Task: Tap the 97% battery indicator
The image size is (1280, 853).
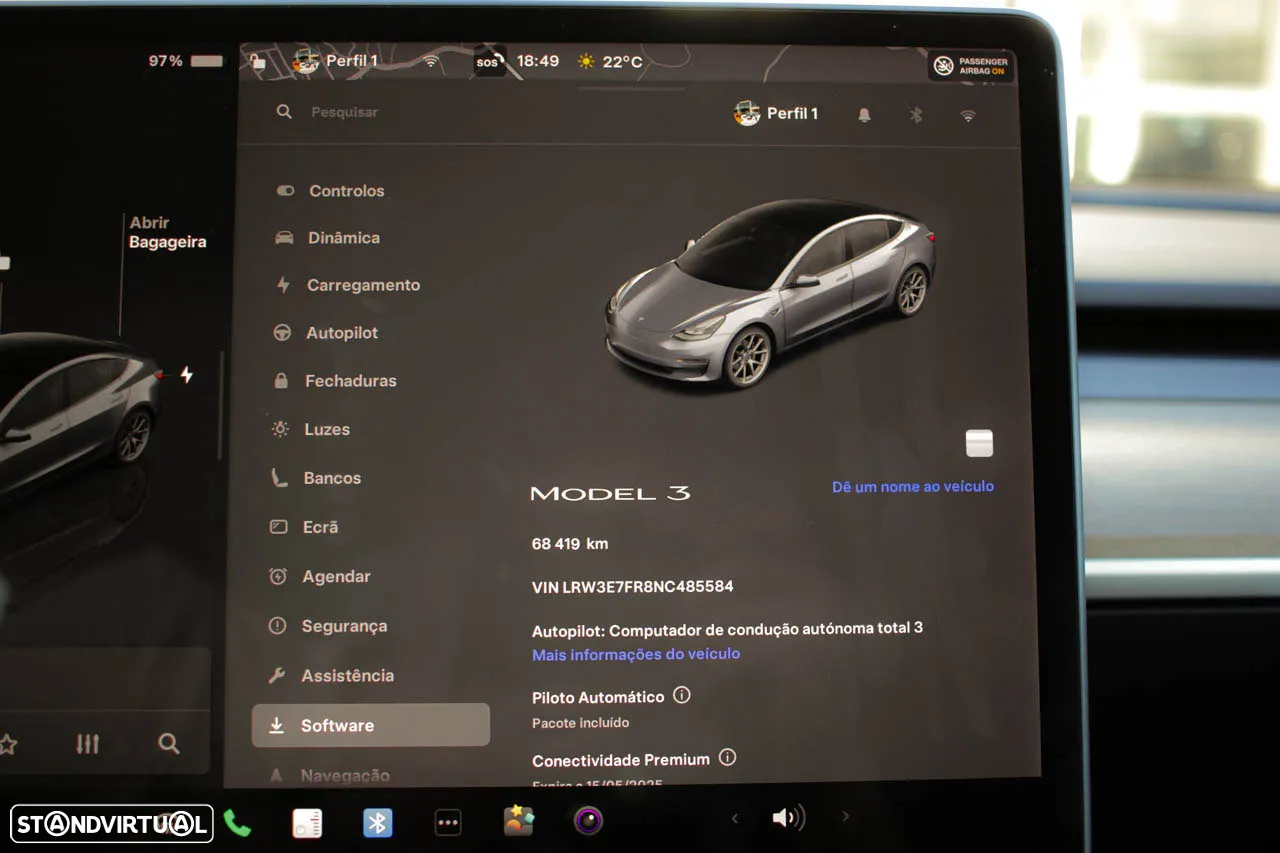Action: pyautogui.click(x=186, y=61)
